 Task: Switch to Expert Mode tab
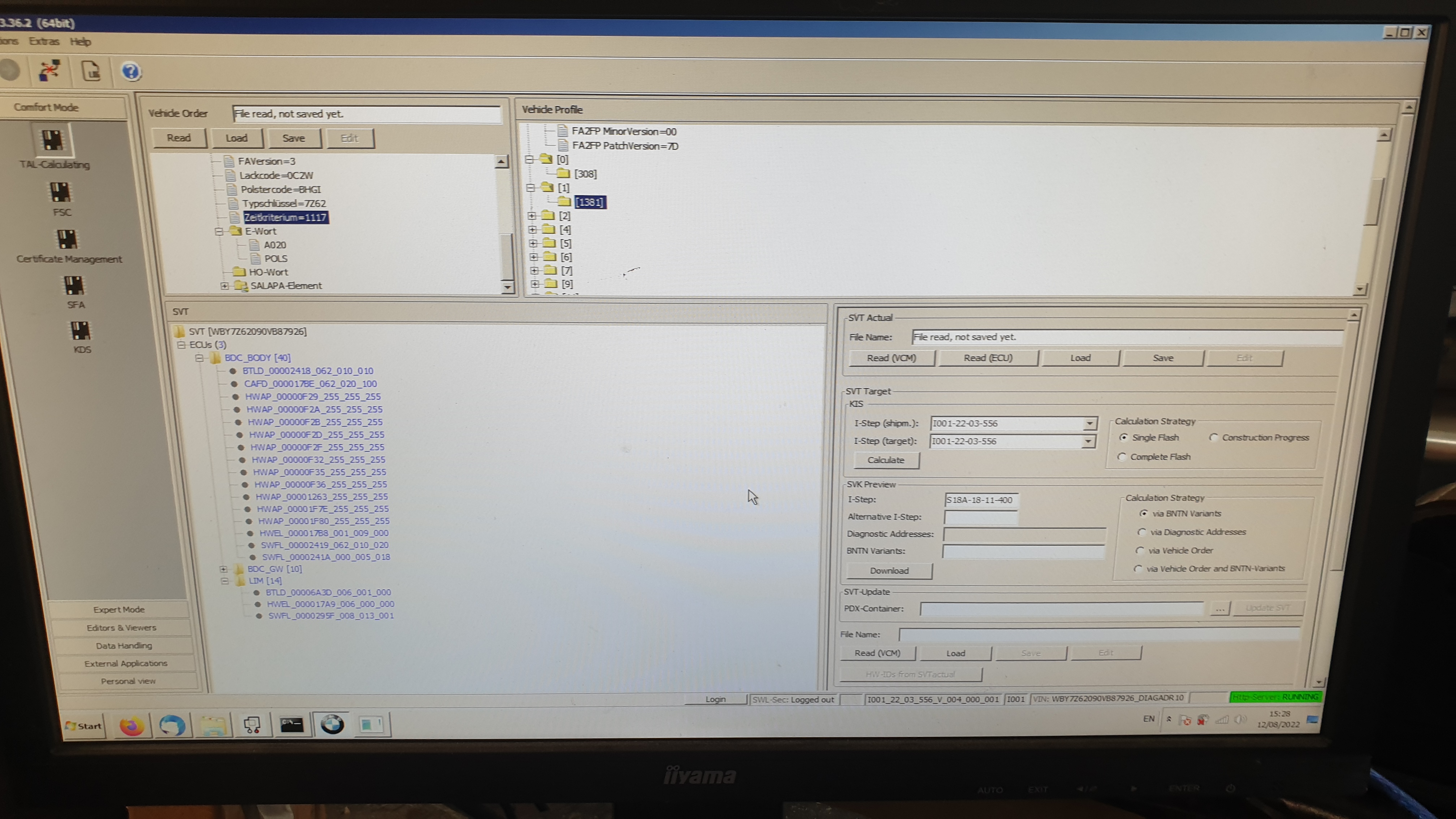click(119, 609)
